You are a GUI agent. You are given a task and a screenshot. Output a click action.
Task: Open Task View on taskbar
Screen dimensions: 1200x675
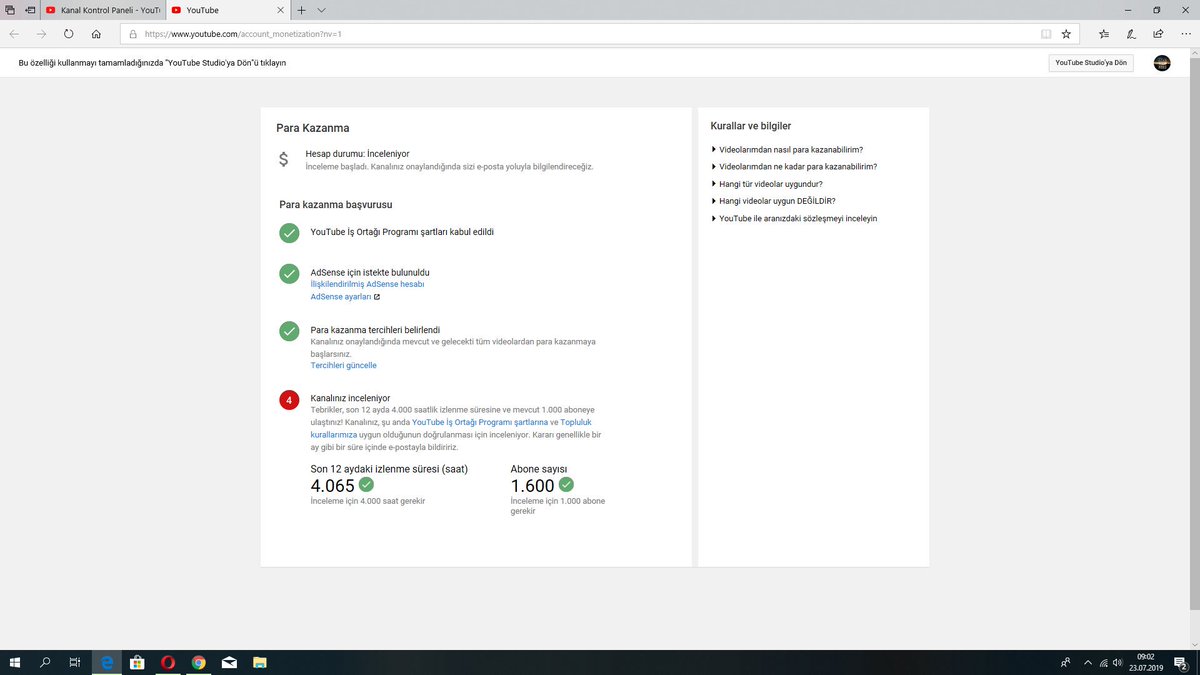pyautogui.click(x=75, y=662)
